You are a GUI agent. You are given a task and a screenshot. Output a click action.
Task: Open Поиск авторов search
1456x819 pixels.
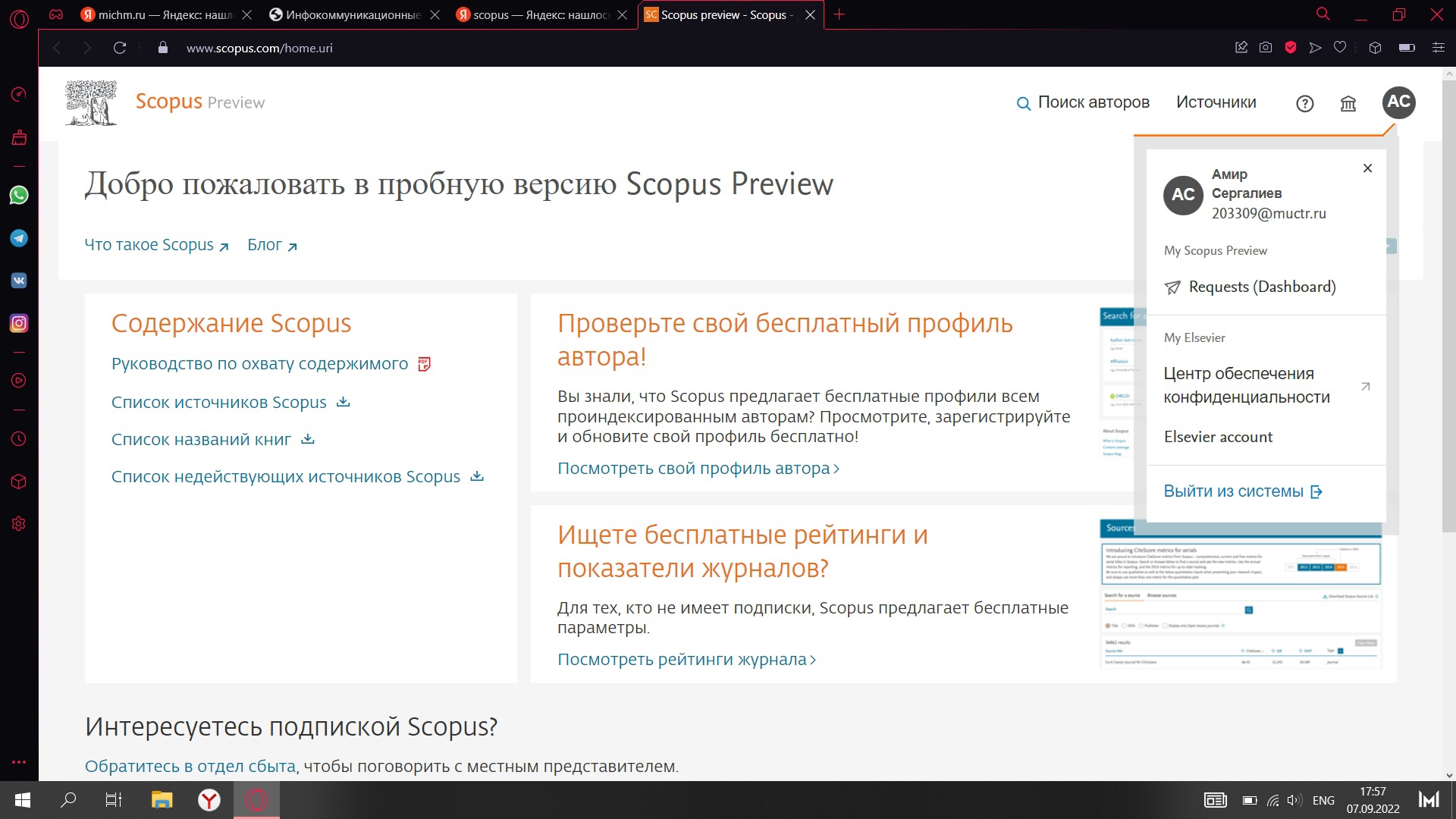[x=1083, y=102]
